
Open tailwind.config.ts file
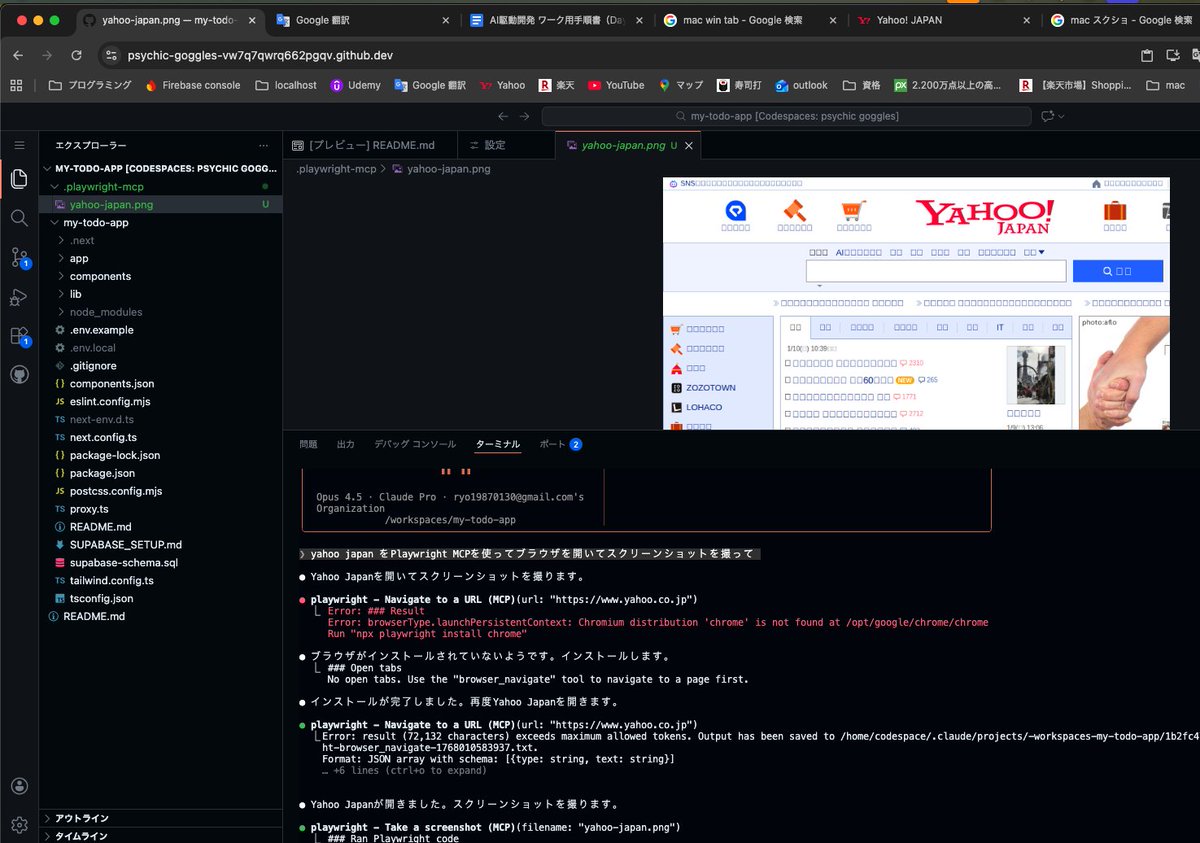pyautogui.click(x=160, y=581)
